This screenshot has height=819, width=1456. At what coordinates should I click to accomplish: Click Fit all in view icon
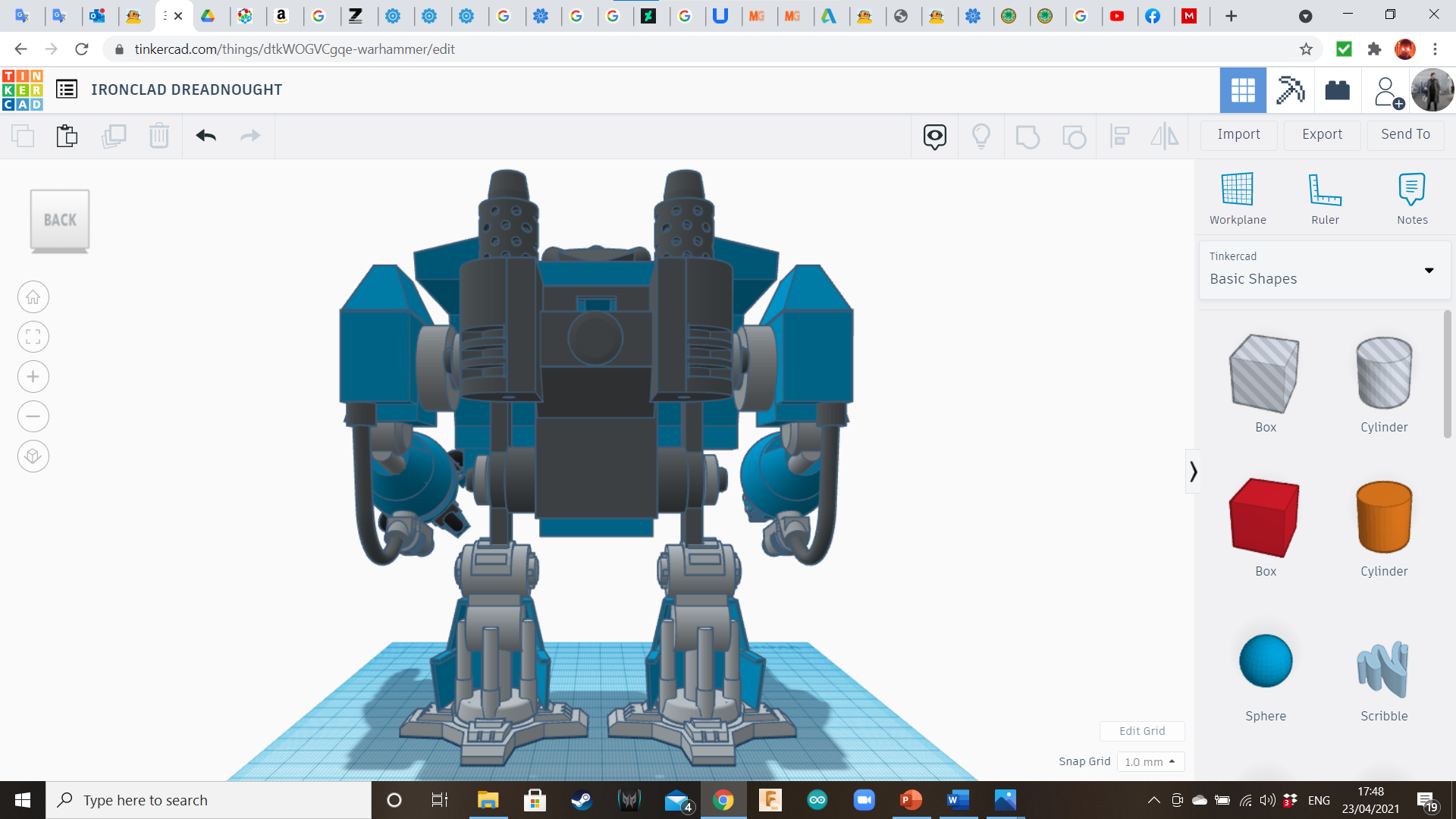[x=33, y=337]
